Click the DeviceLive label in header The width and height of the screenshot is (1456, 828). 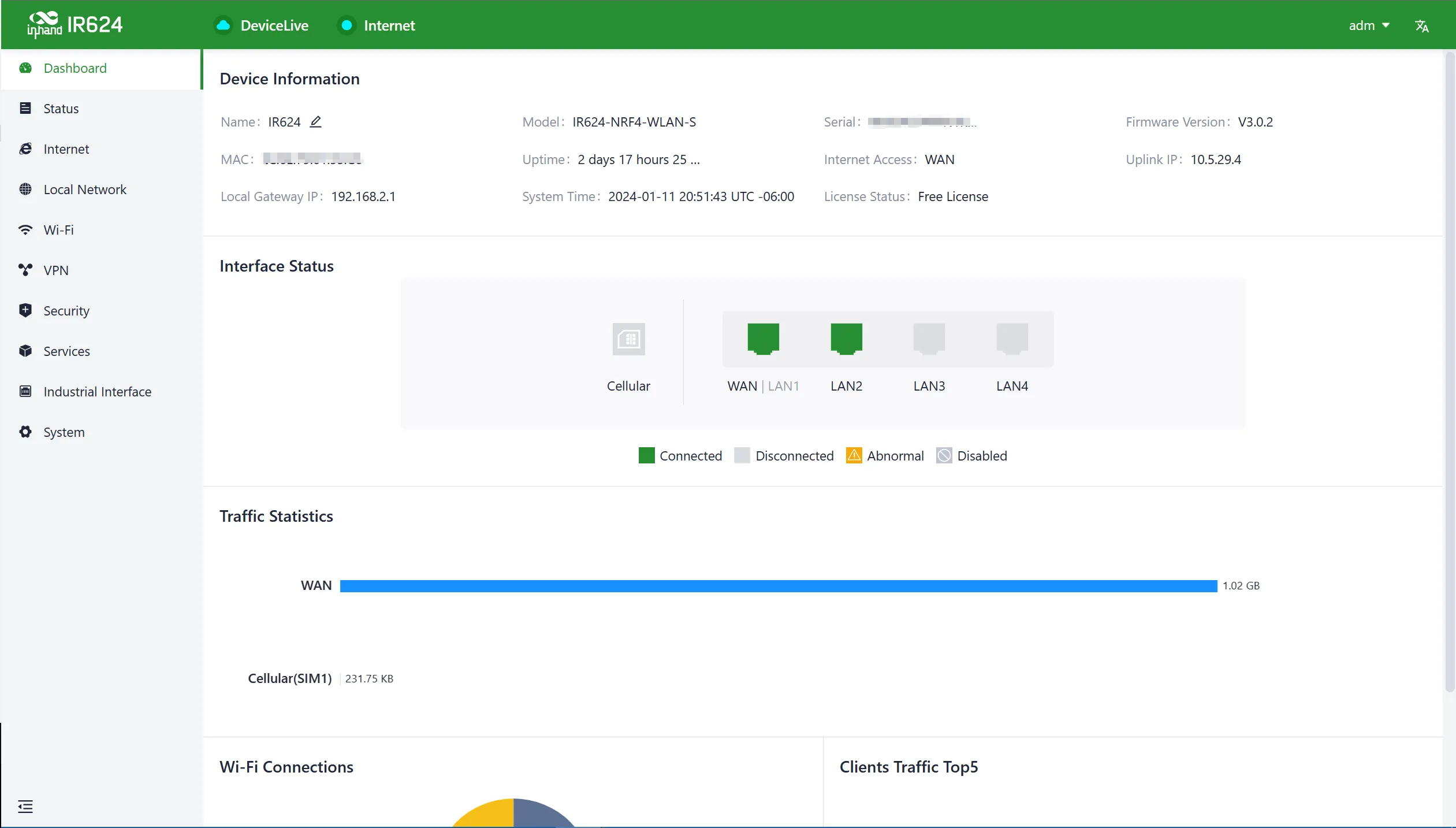274,25
